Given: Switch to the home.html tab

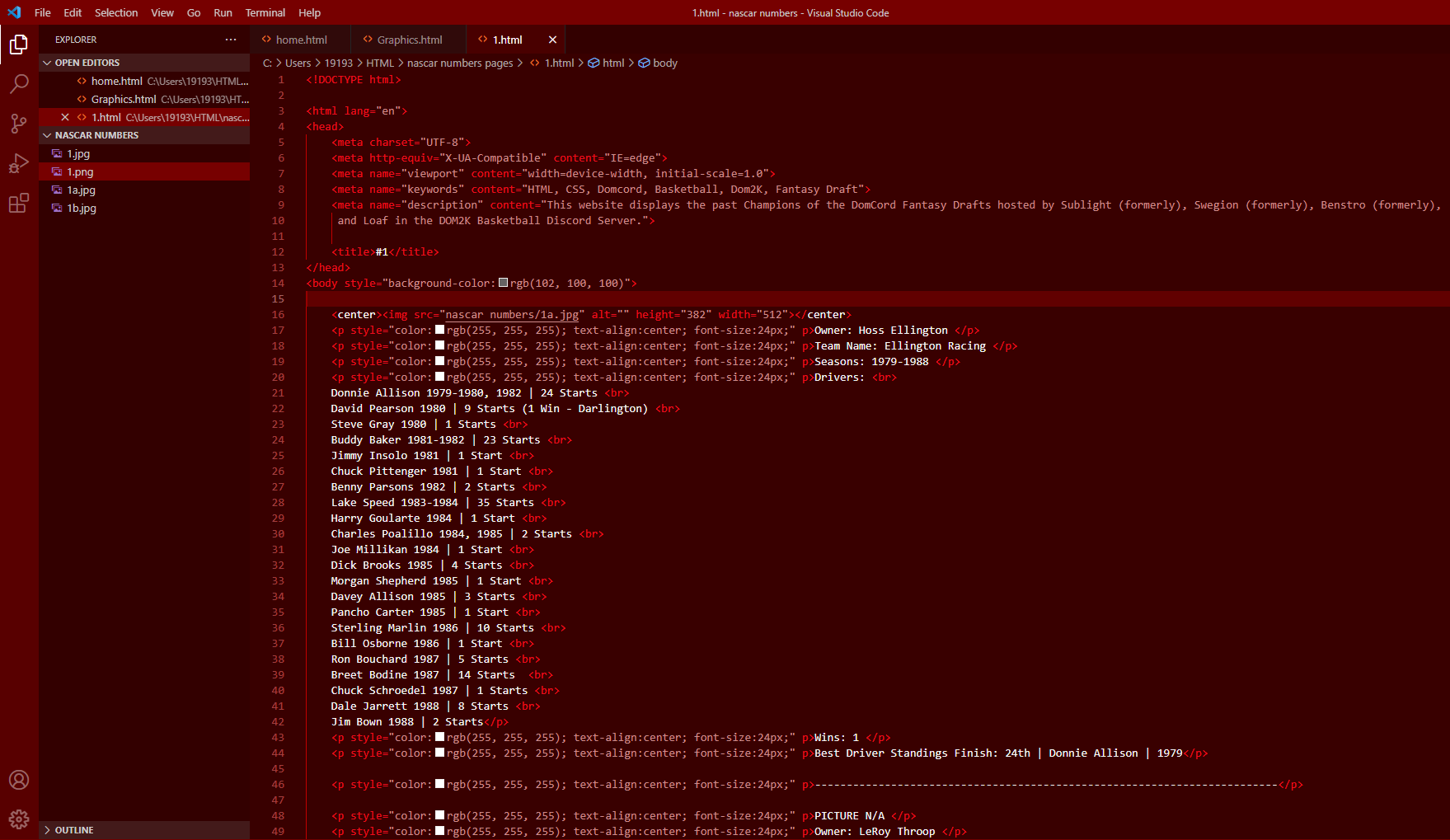Looking at the screenshot, I should click(301, 40).
